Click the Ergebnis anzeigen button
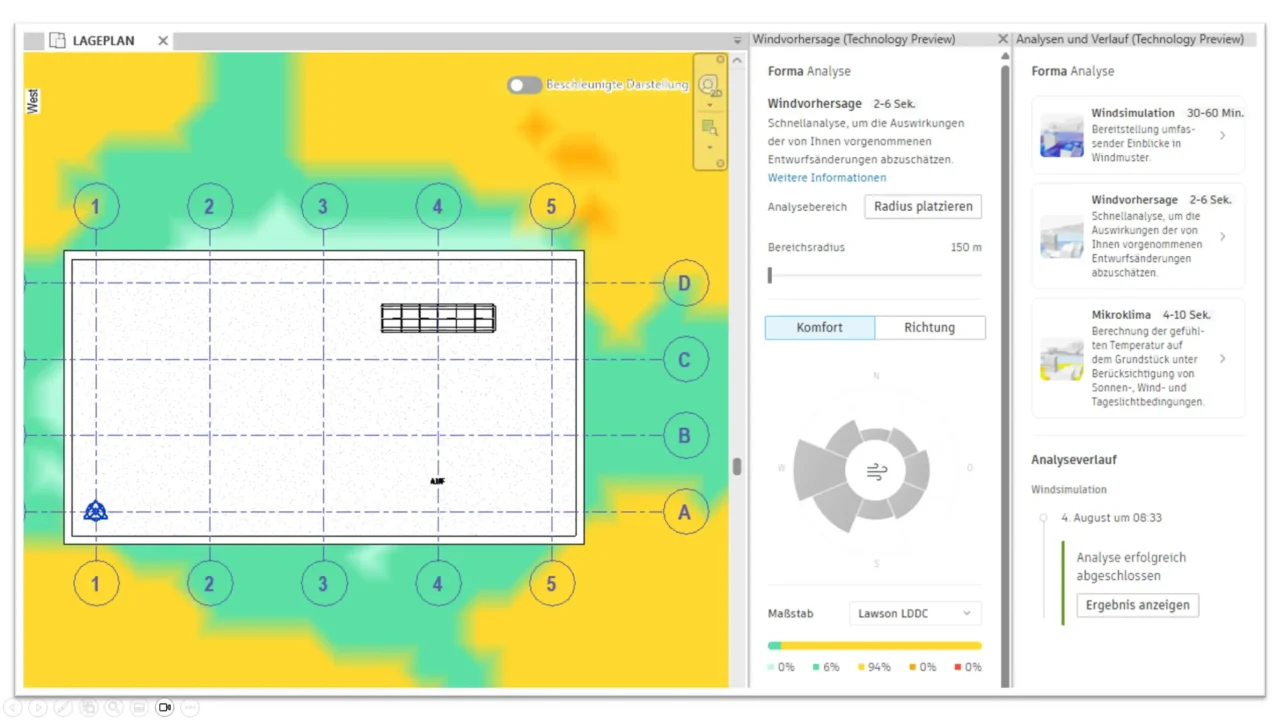This screenshot has height=720, width=1280. 1137,605
